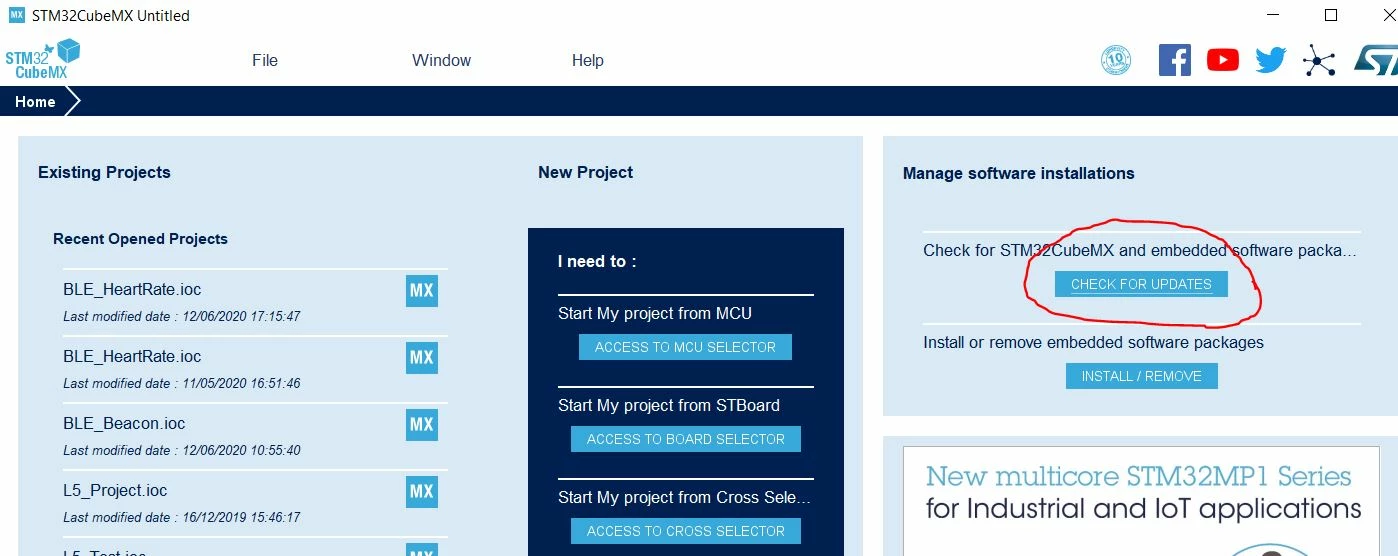The image size is (1398, 556).
Task: Open ST Facebook page icon
Action: (x=1175, y=60)
